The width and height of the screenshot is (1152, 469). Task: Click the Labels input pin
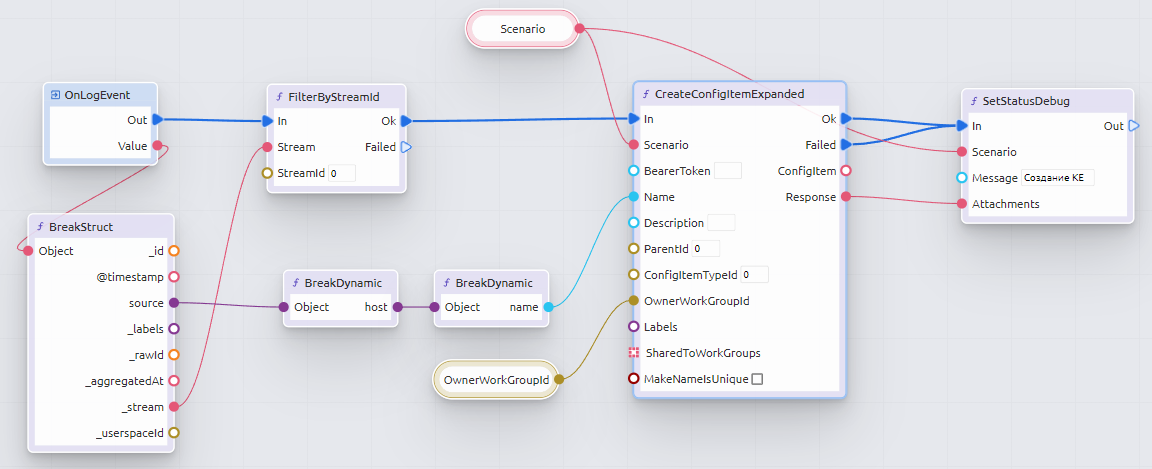pos(633,326)
